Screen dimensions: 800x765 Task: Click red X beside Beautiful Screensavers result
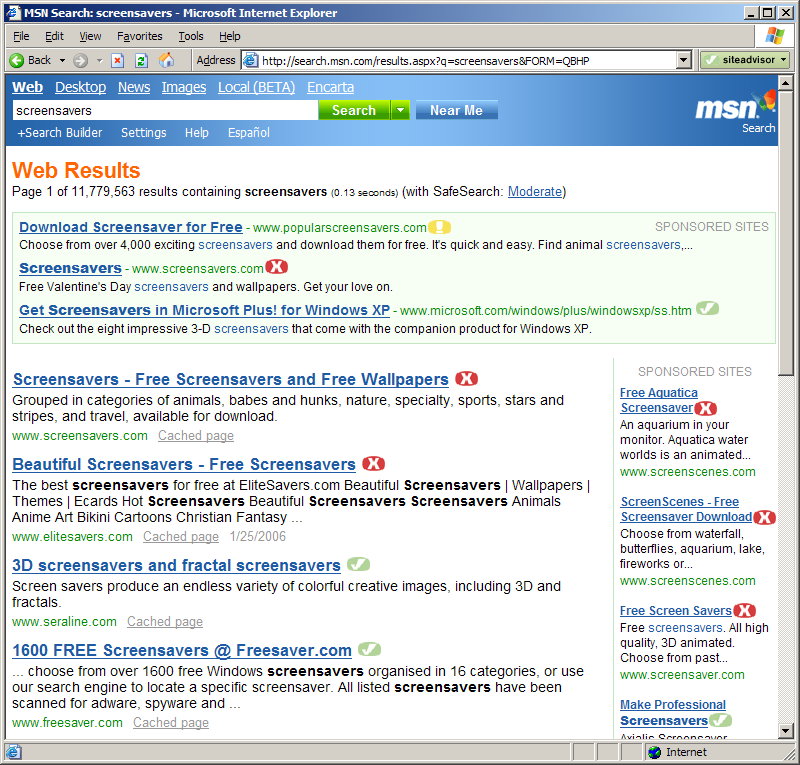click(373, 463)
